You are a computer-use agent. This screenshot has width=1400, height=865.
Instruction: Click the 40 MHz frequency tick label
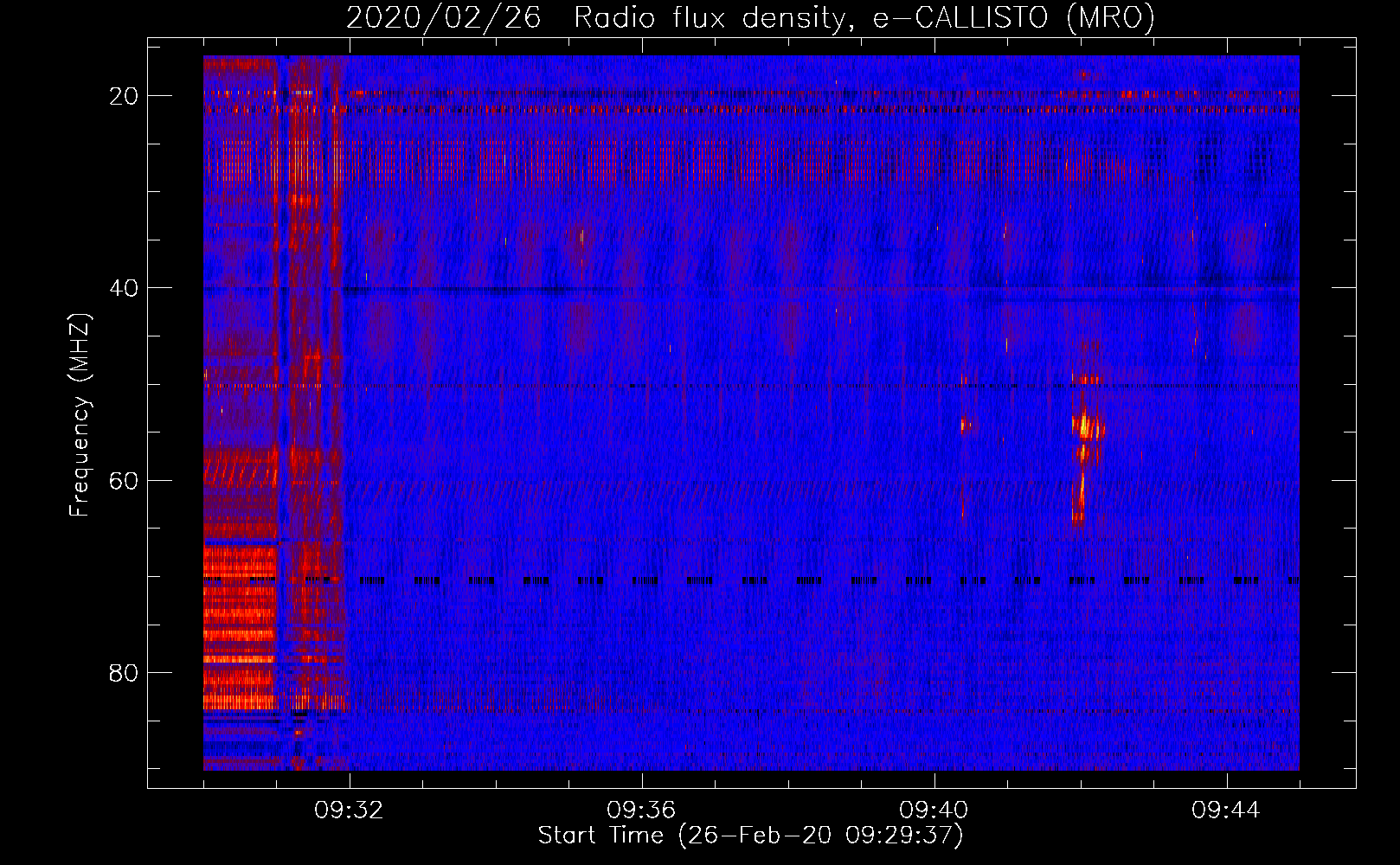coord(124,288)
